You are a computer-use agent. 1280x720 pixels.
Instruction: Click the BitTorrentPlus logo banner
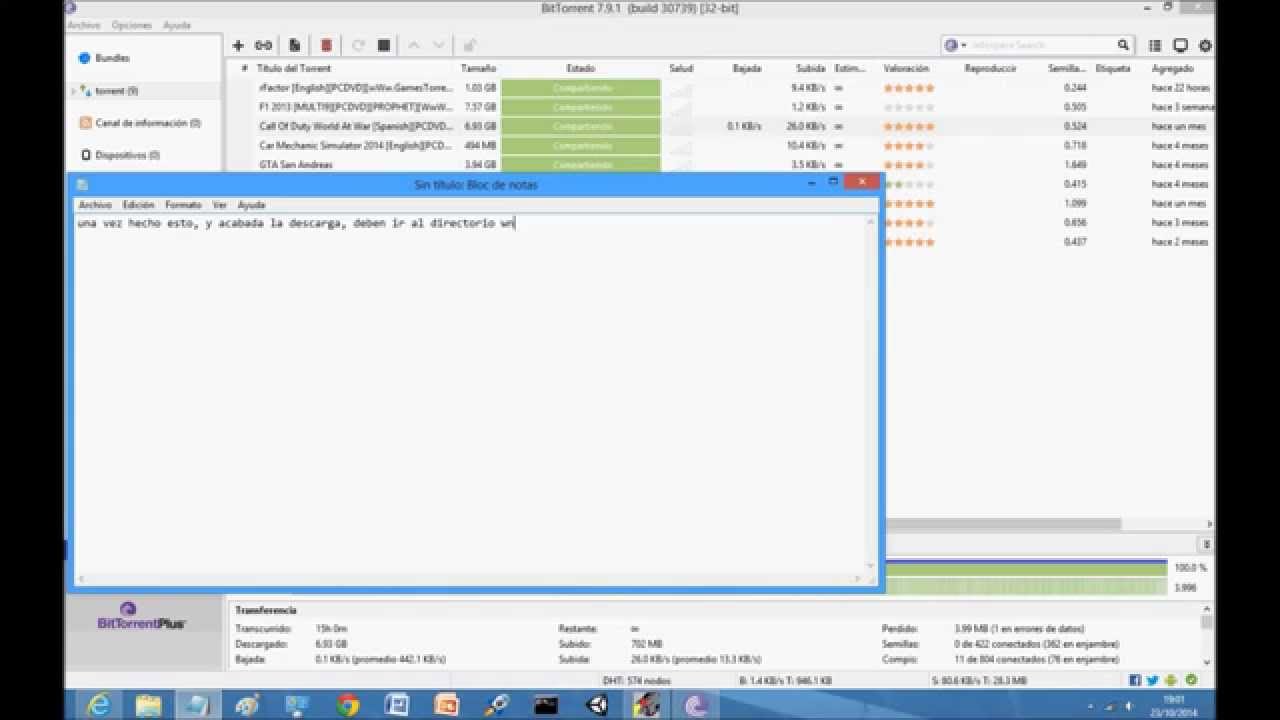point(142,616)
